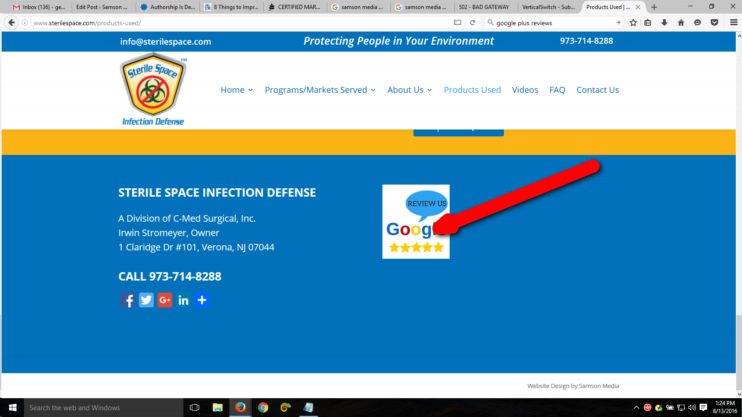Click the site information icon beside the URL
The image size is (742, 417).
click(25, 23)
